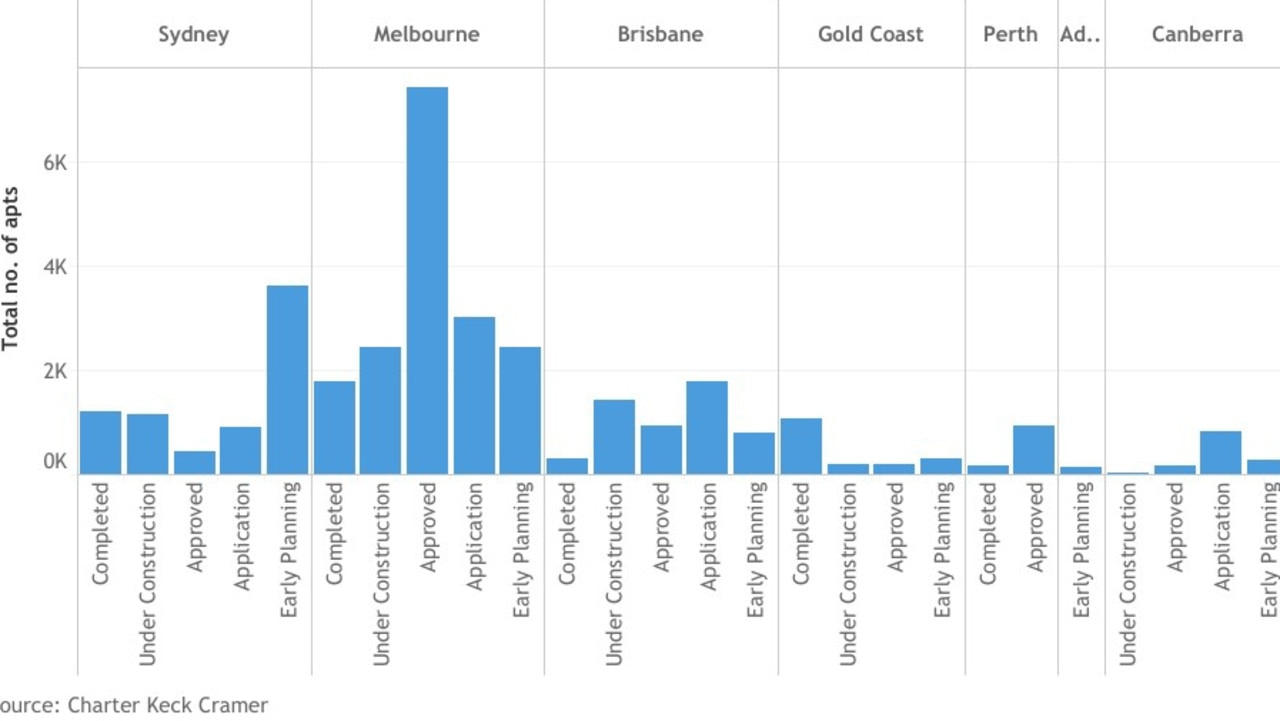1280x721 pixels.
Task: Select the Melbourne Application bar
Action: coord(474,396)
